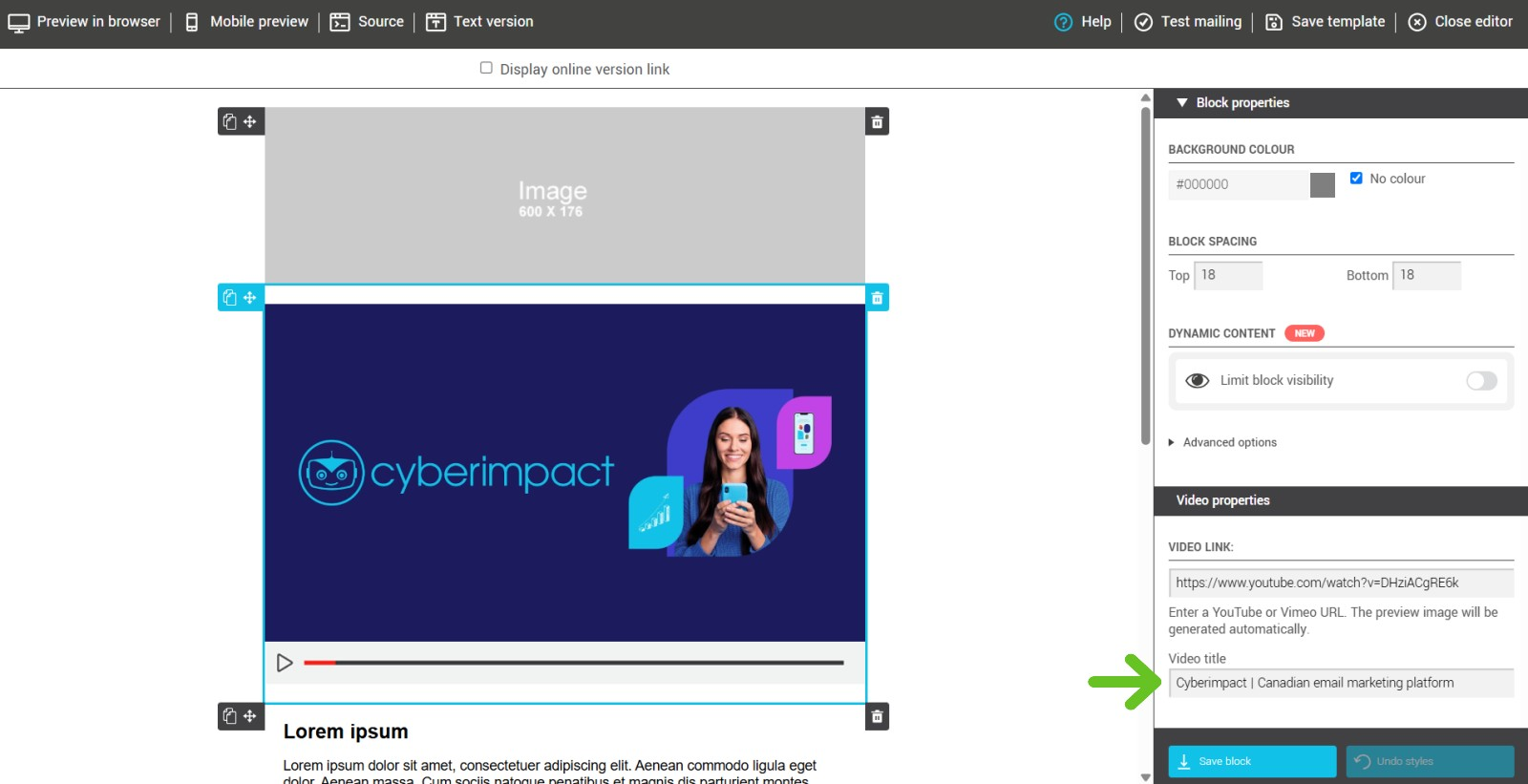Delete the video block with trash icon
Image resolution: width=1528 pixels, height=784 pixels.
pyautogui.click(x=877, y=298)
